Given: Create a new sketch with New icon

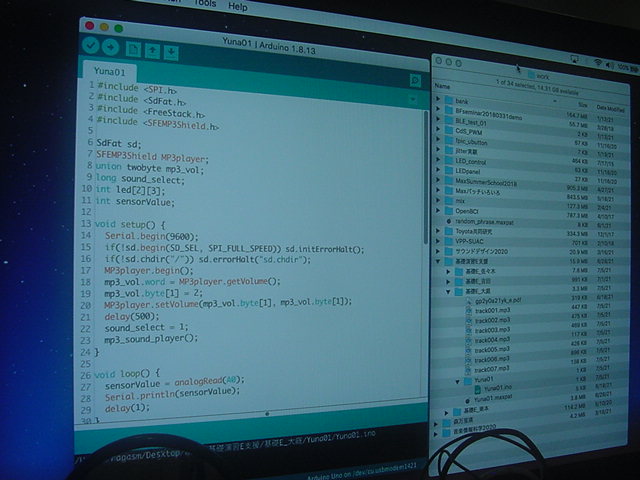Looking at the screenshot, I should tap(133, 50).
